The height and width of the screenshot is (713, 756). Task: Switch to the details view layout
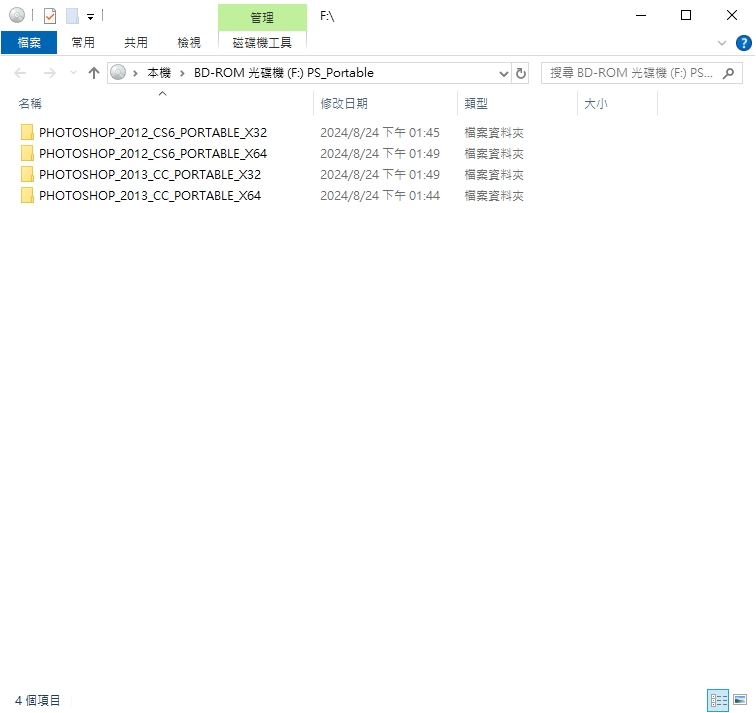(718, 700)
